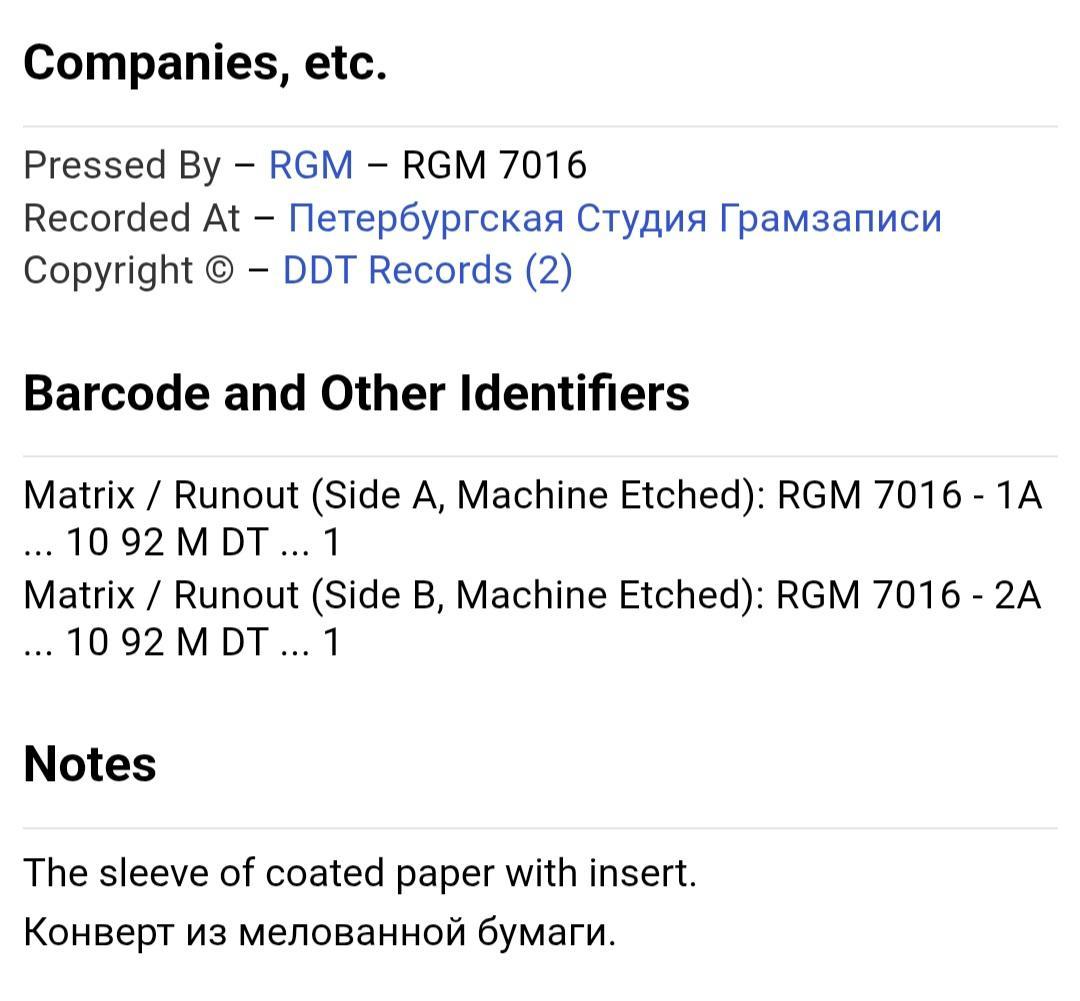
Task: Click the "10 92 M DT" line under Side A
Action: tap(166, 542)
